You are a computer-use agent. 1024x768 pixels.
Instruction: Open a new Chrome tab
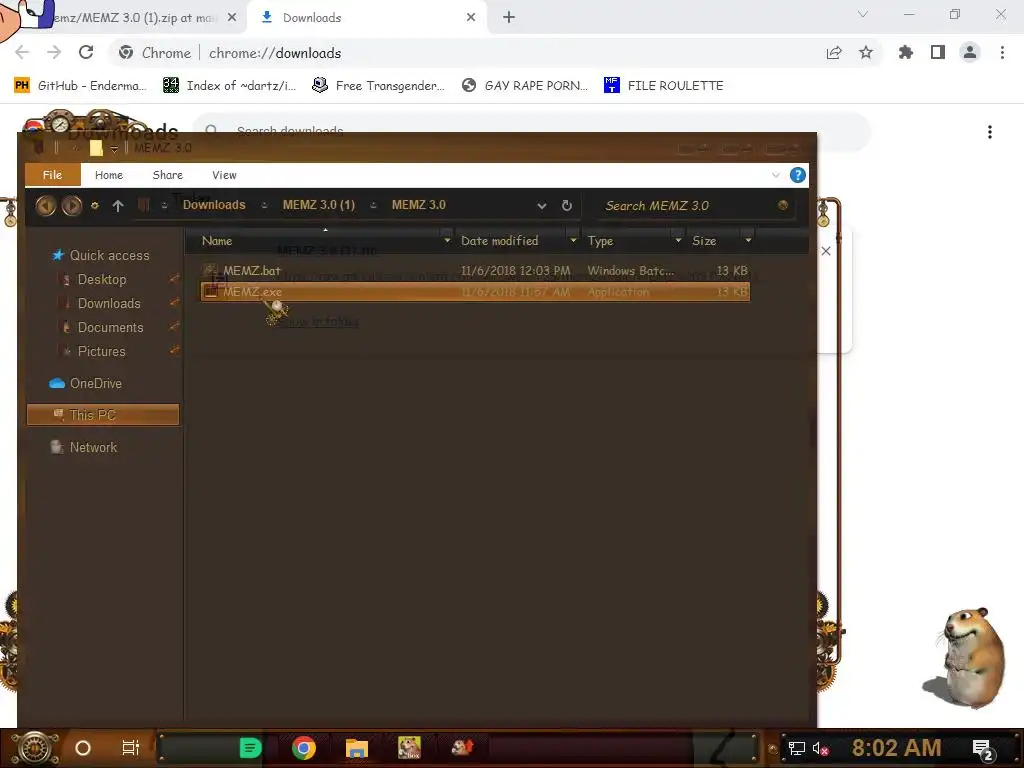coord(509,18)
